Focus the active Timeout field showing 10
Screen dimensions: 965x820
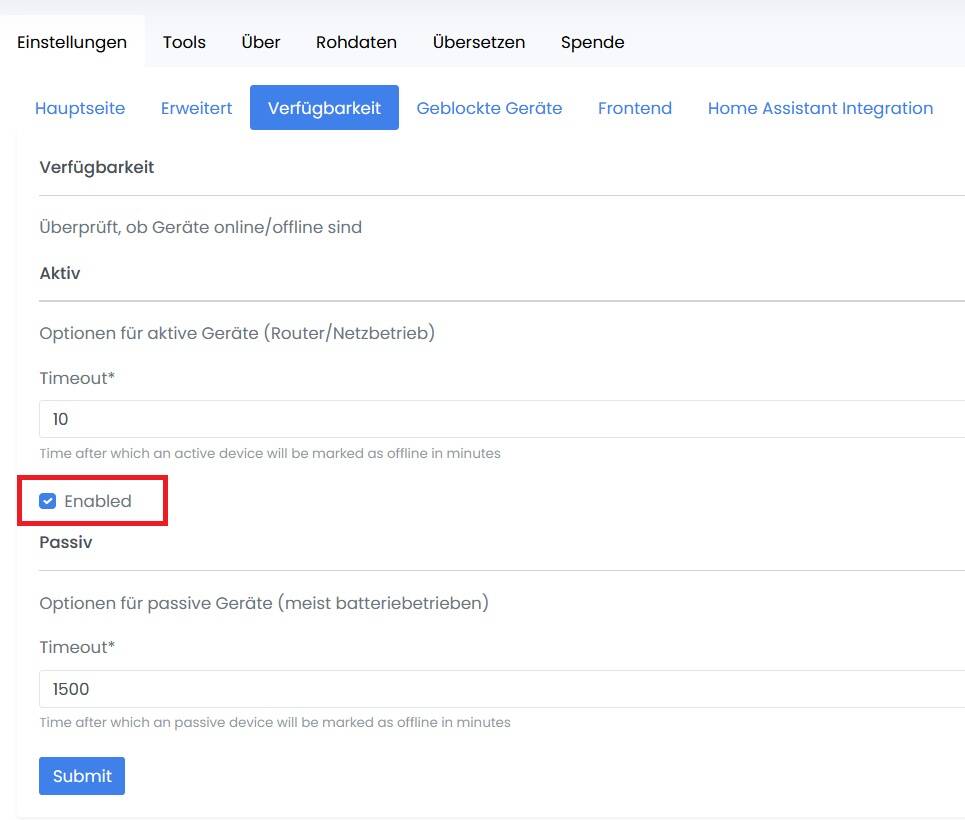500,419
